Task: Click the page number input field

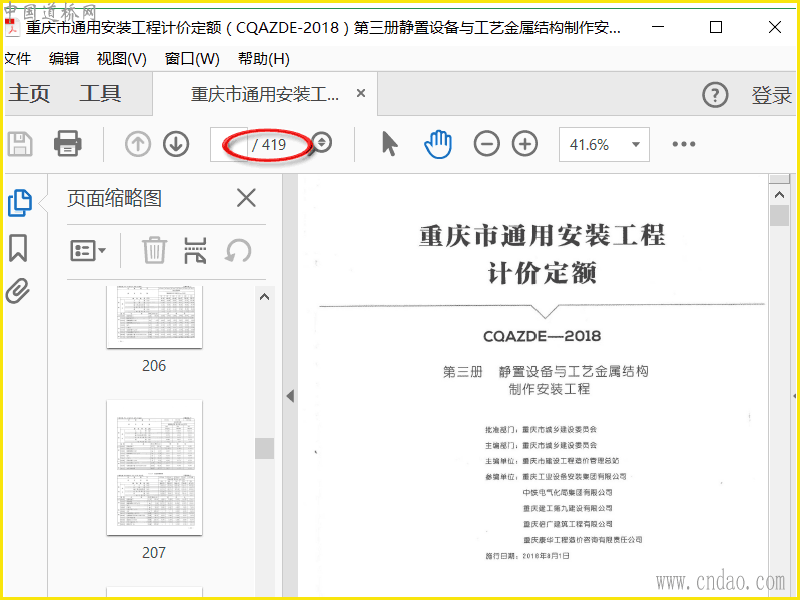Action: point(229,145)
